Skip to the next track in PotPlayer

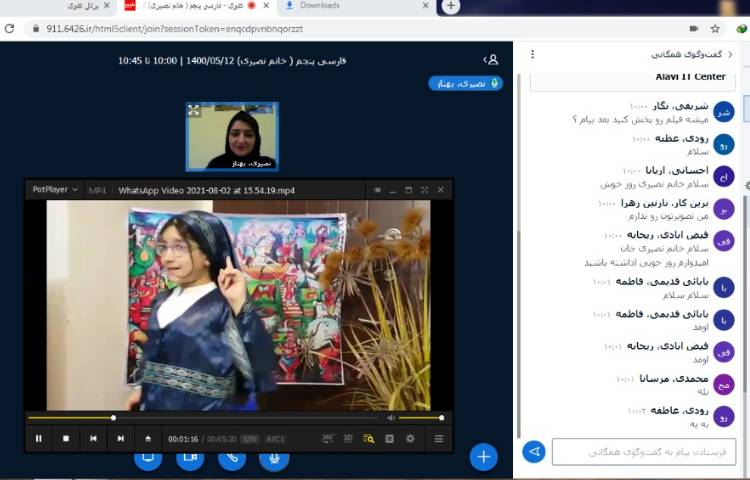click(121, 438)
